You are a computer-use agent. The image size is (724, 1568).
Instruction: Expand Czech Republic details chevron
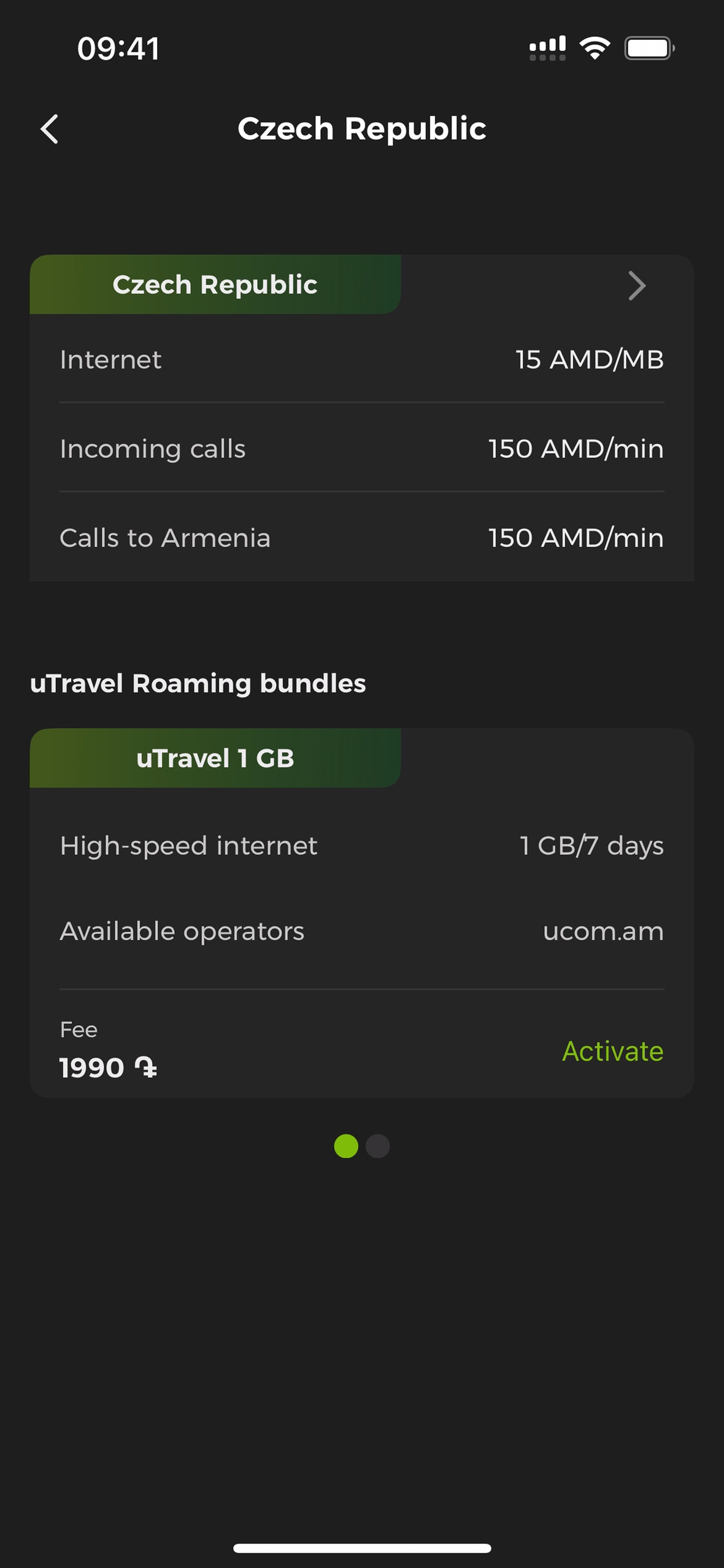[637, 285]
